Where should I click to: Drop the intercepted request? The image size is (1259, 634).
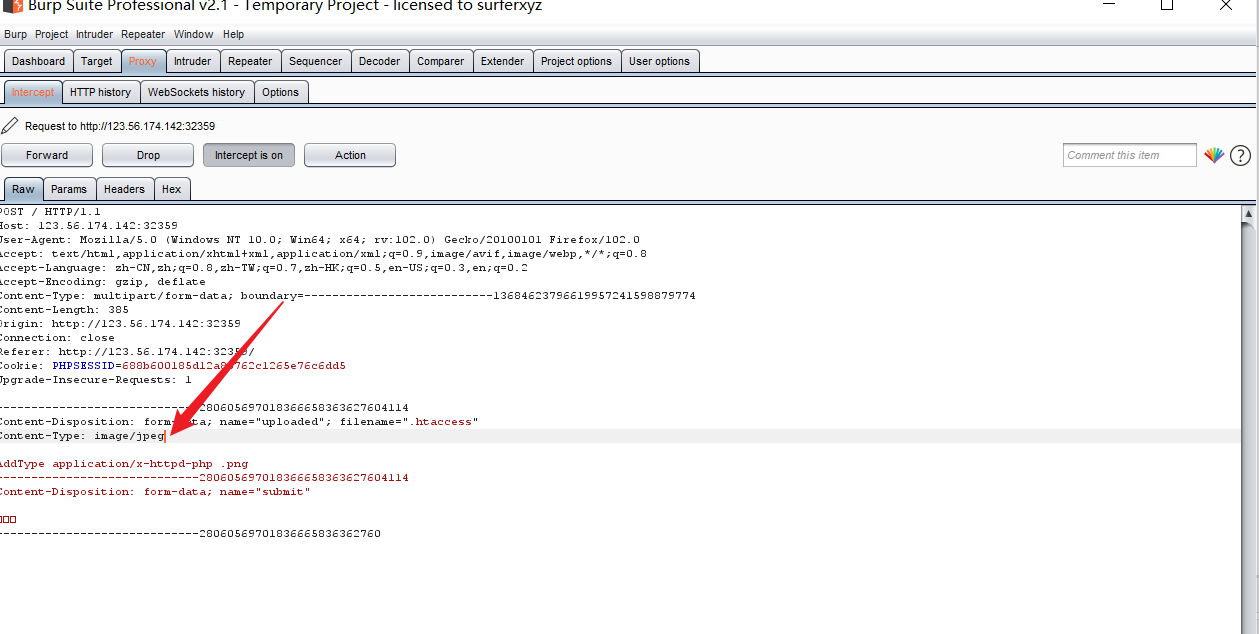tap(148, 155)
